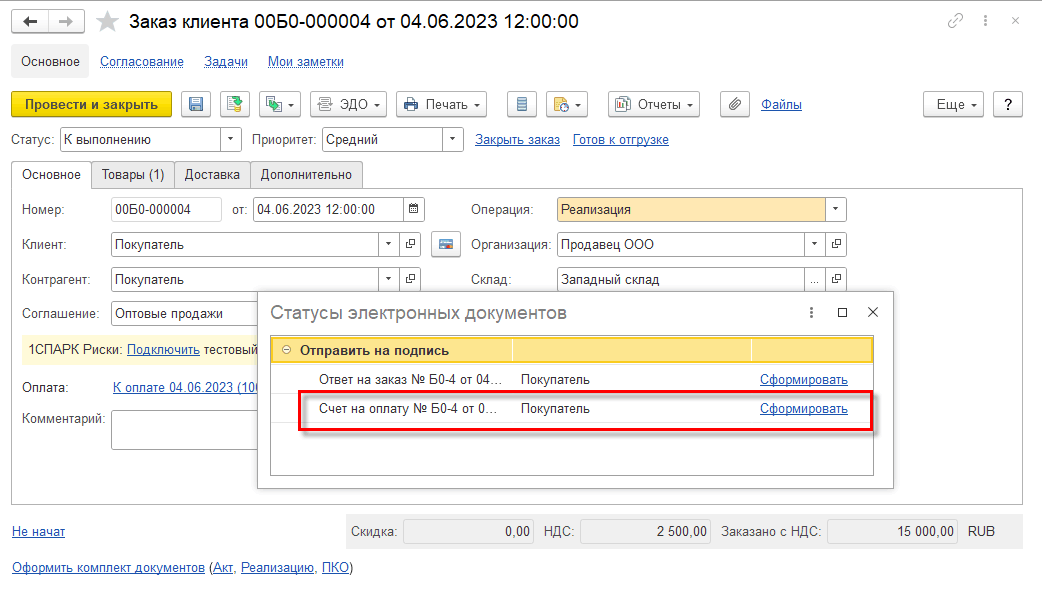Open the three-dot menu in title bar

tap(986, 21)
